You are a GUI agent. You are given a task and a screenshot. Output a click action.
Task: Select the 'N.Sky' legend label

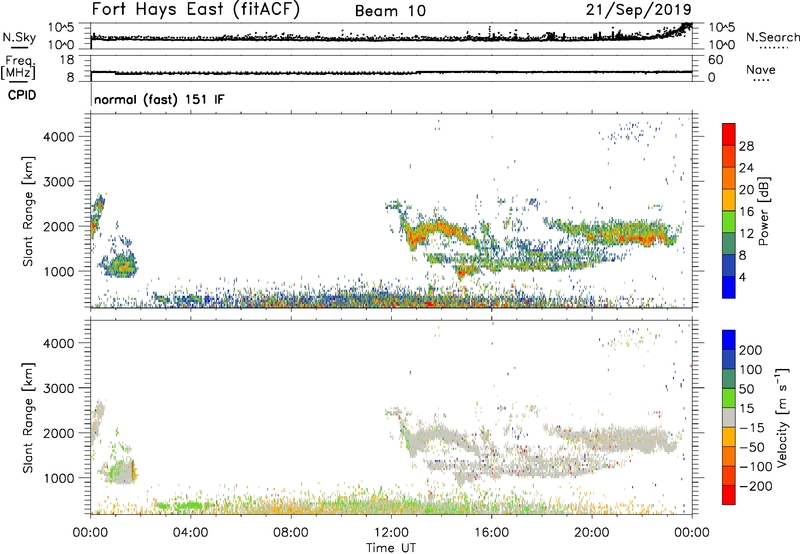[x=19, y=37]
